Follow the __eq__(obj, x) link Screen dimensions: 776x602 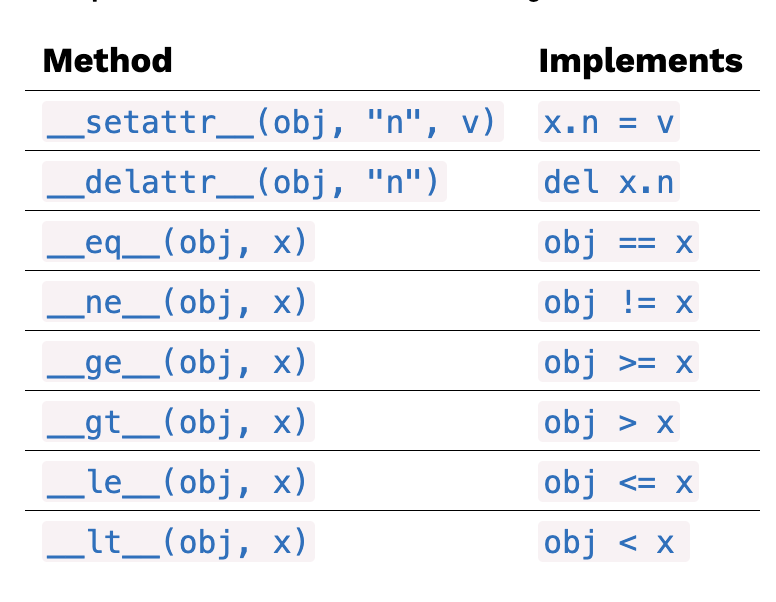178,242
